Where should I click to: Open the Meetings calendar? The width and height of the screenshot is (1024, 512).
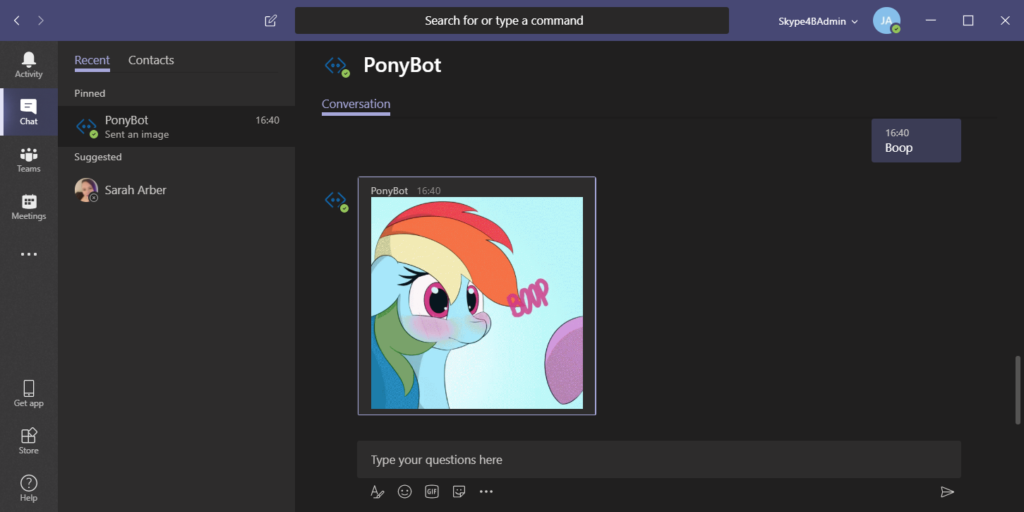29,207
